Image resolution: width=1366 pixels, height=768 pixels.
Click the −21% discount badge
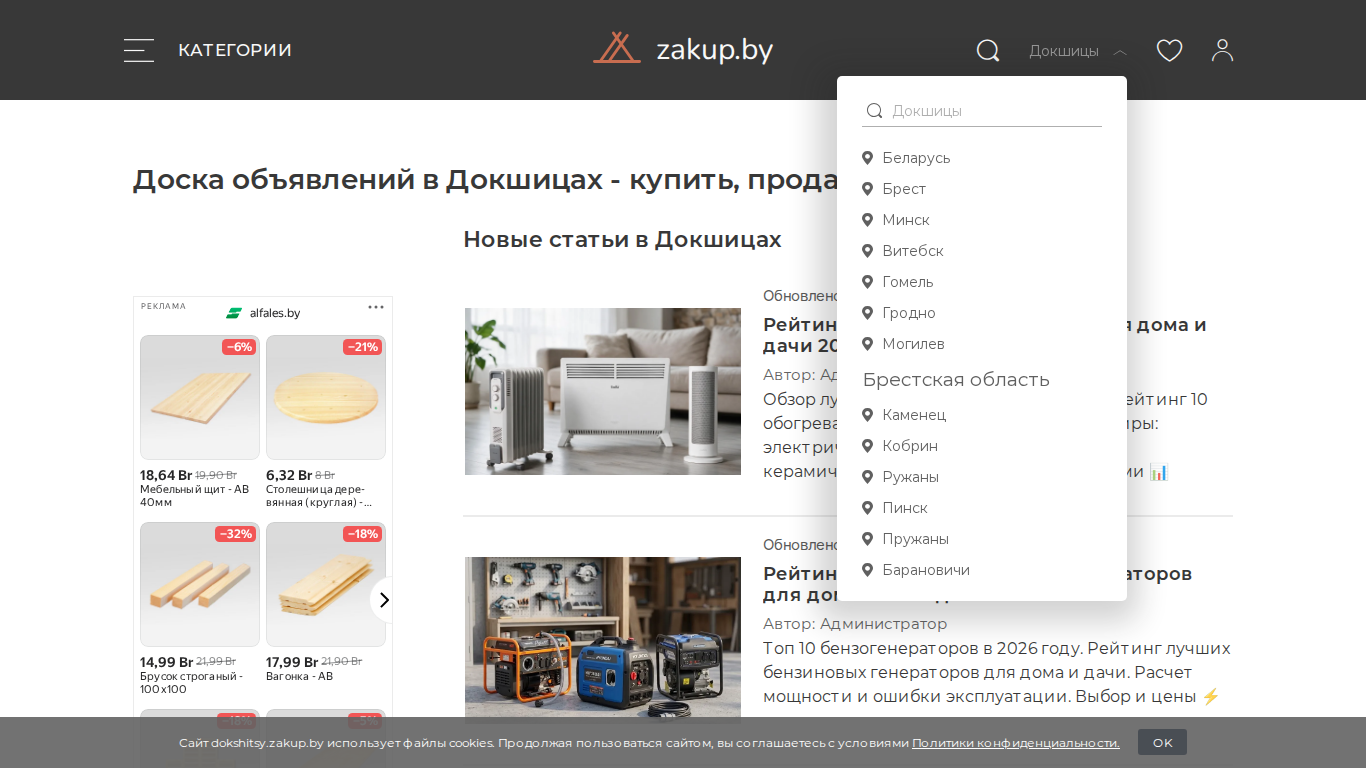tap(363, 347)
